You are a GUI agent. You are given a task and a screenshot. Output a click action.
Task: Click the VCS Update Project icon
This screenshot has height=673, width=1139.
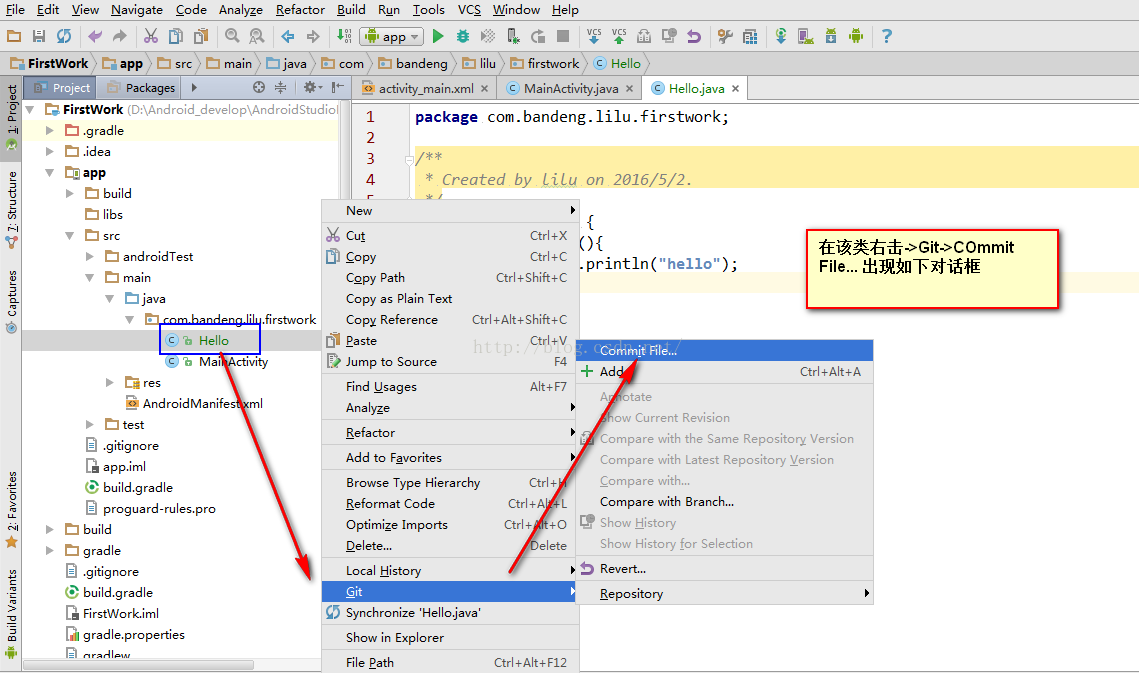coord(594,36)
